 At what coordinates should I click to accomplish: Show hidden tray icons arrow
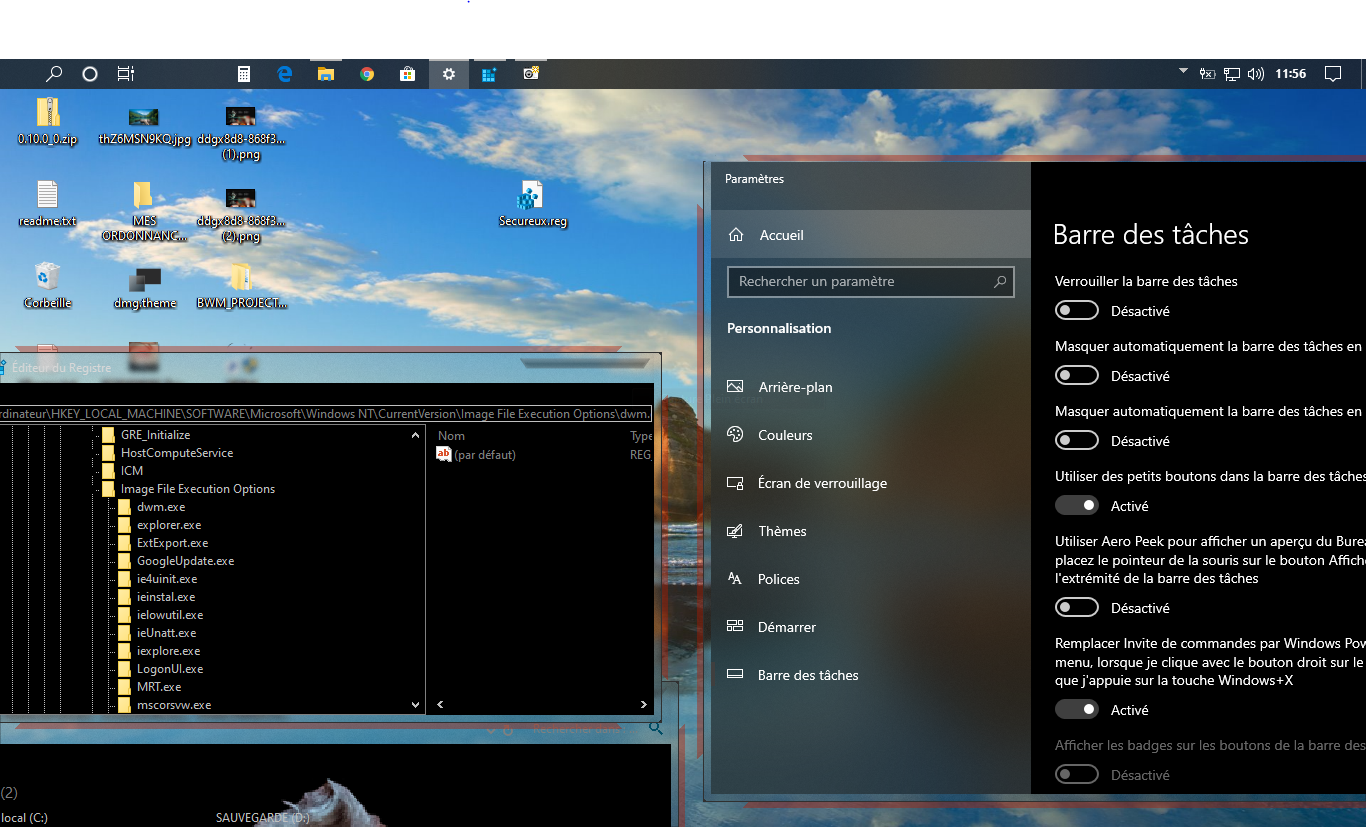point(1183,72)
